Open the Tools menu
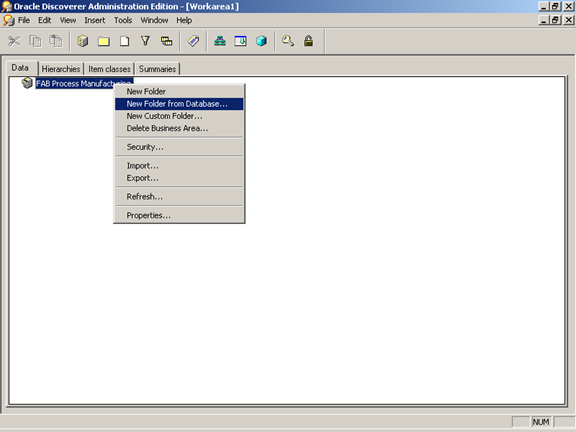576x432 pixels. pyautogui.click(x=123, y=20)
